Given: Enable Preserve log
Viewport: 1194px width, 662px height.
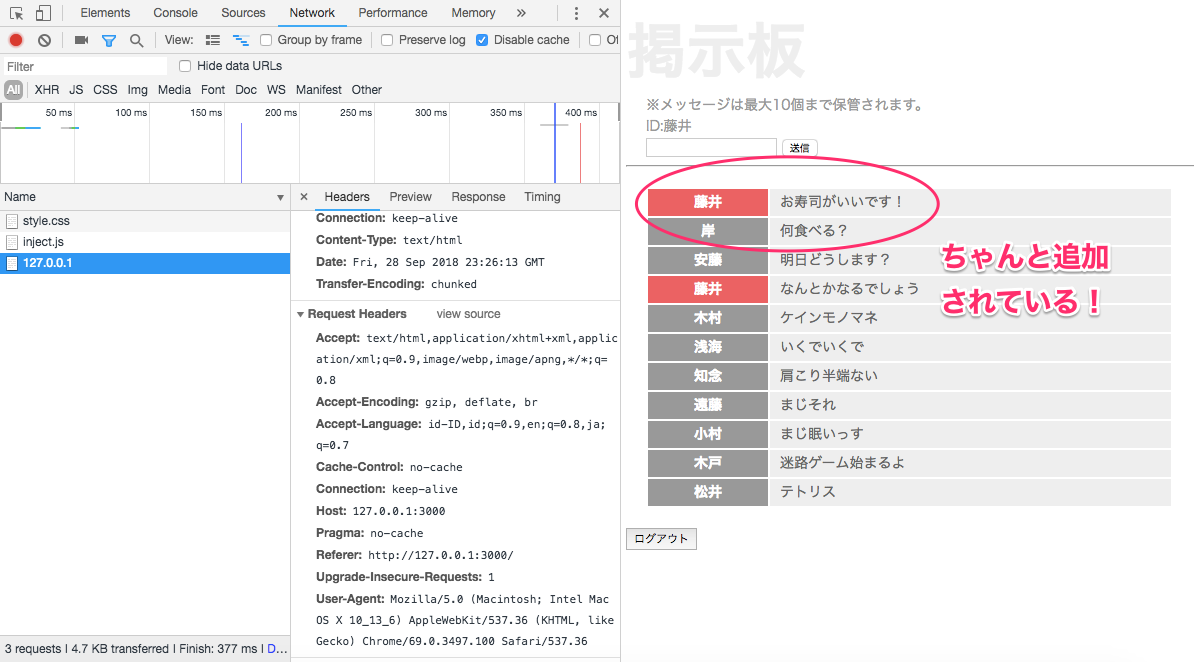Looking at the screenshot, I should tap(386, 40).
